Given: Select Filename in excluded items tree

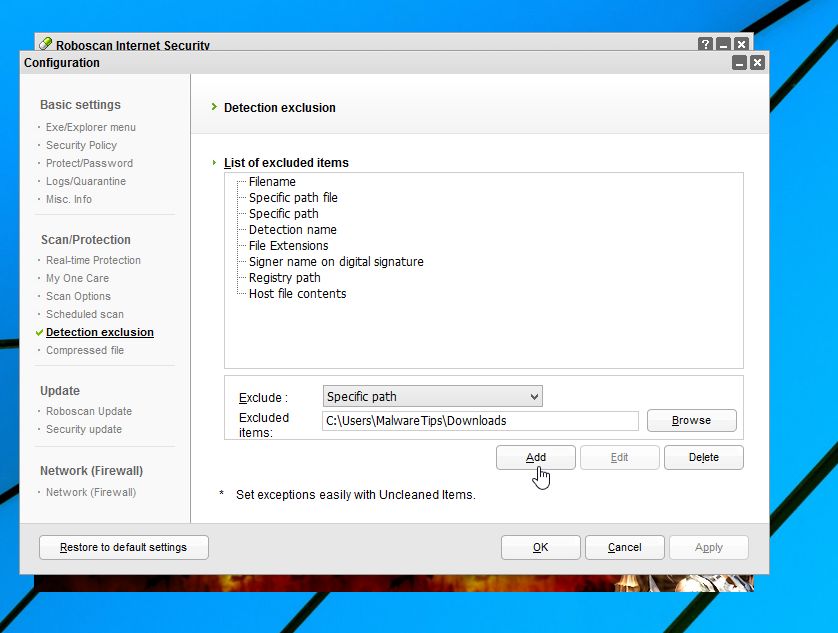Looking at the screenshot, I should 272,182.
